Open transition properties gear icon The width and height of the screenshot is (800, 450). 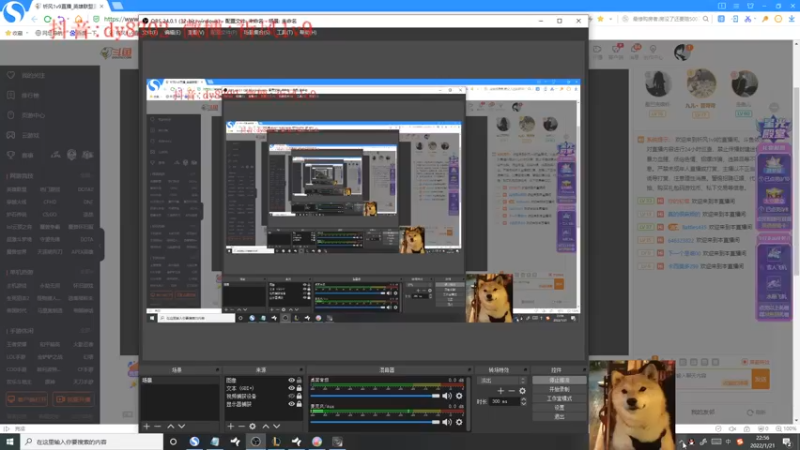[522, 391]
